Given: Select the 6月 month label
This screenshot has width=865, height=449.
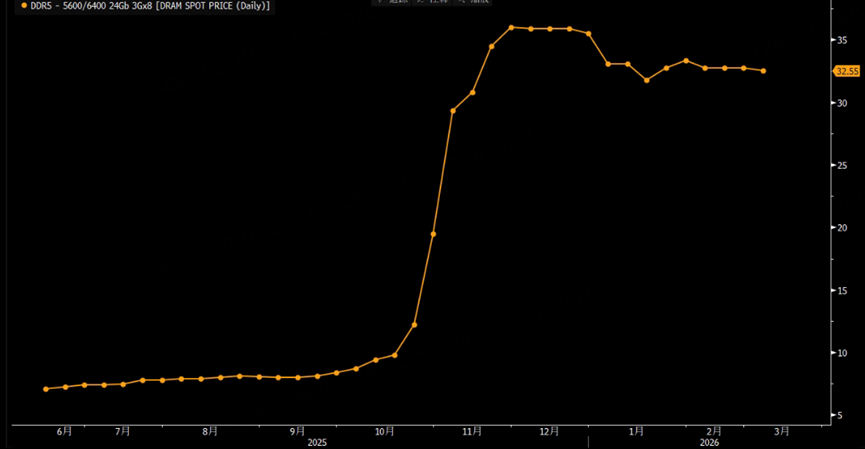Looking at the screenshot, I should pos(64,431).
